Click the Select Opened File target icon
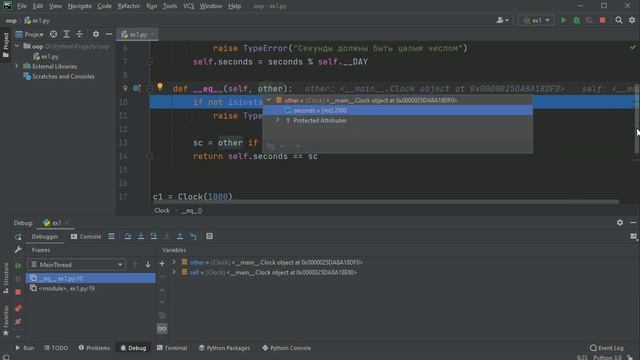 pyautogui.click(x=53, y=34)
